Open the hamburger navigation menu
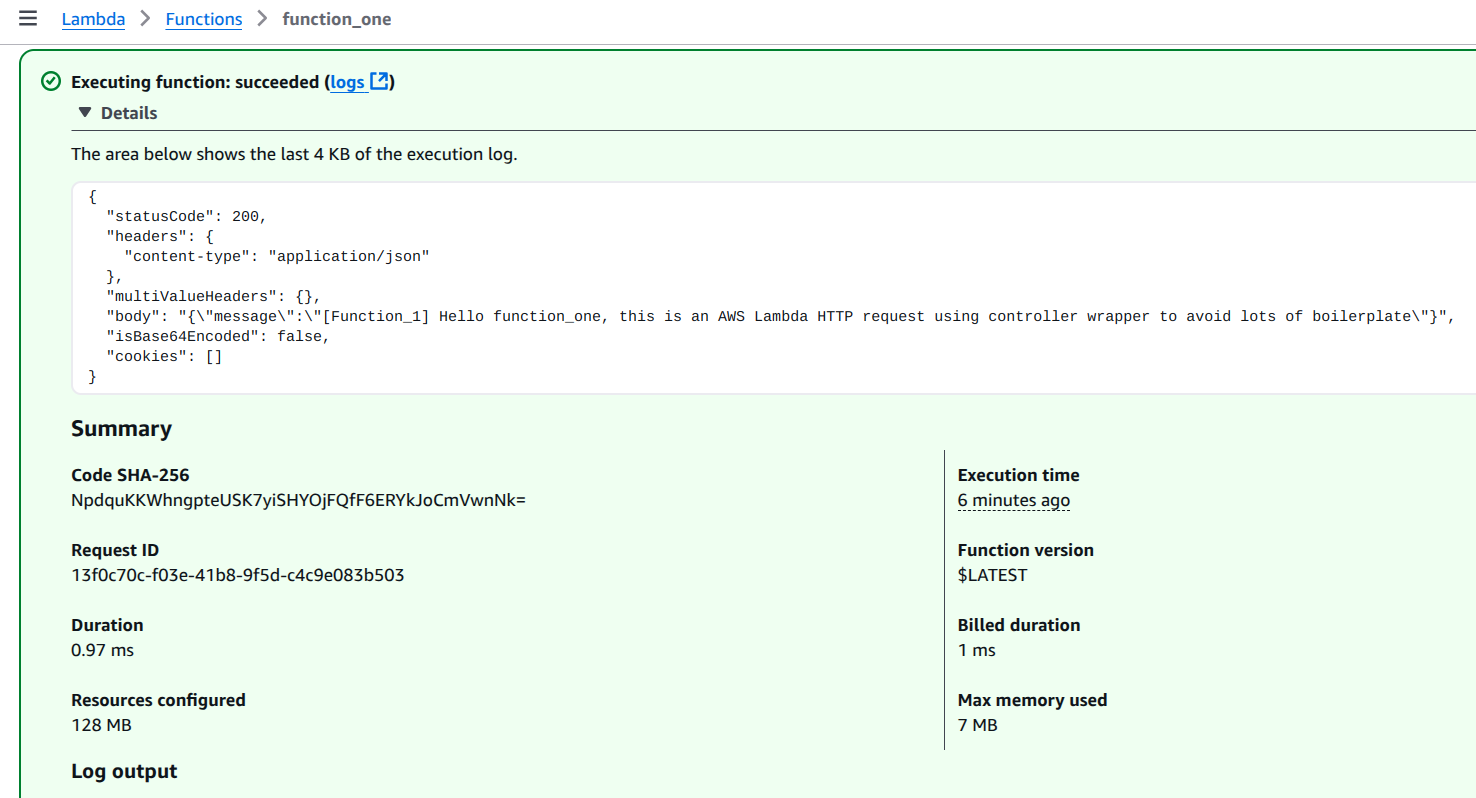This screenshot has width=1476, height=798. pos(28,18)
